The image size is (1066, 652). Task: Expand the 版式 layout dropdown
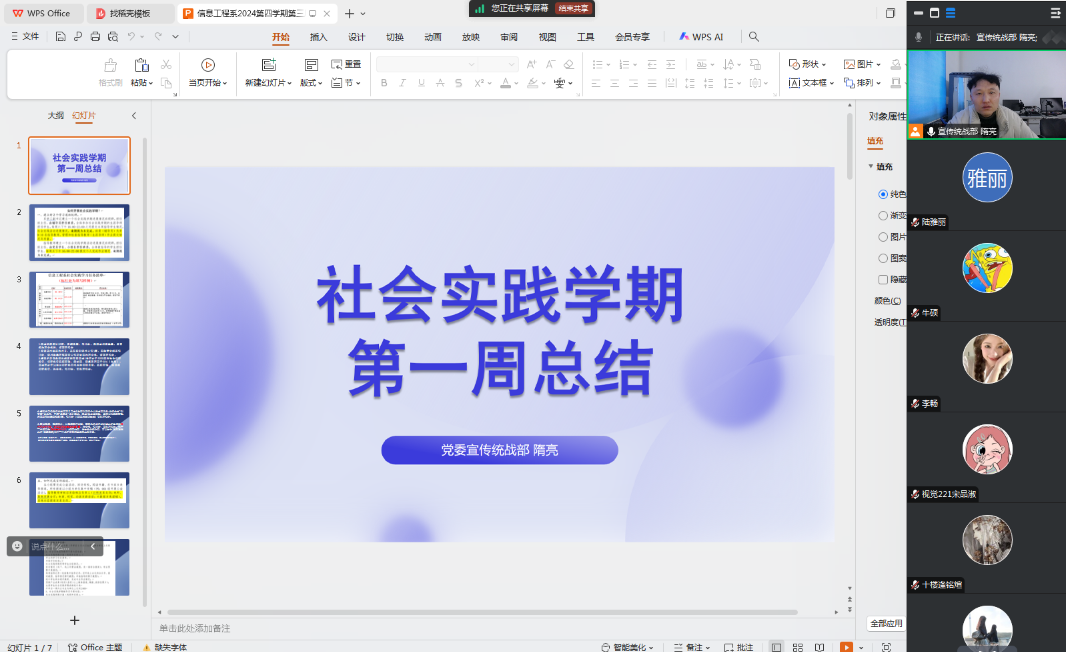pos(313,83)
